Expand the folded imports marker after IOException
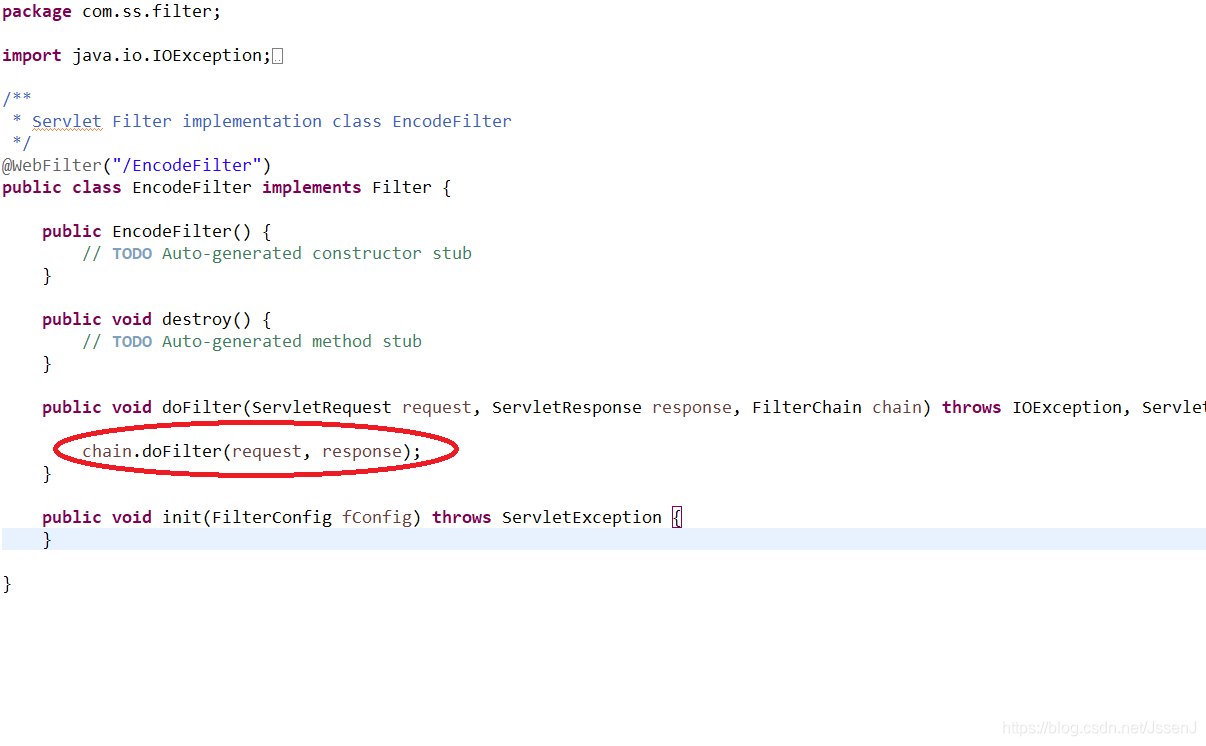The width and height of the screenshot is (1206, 746). pyautogui.click(x=278, y=56)
